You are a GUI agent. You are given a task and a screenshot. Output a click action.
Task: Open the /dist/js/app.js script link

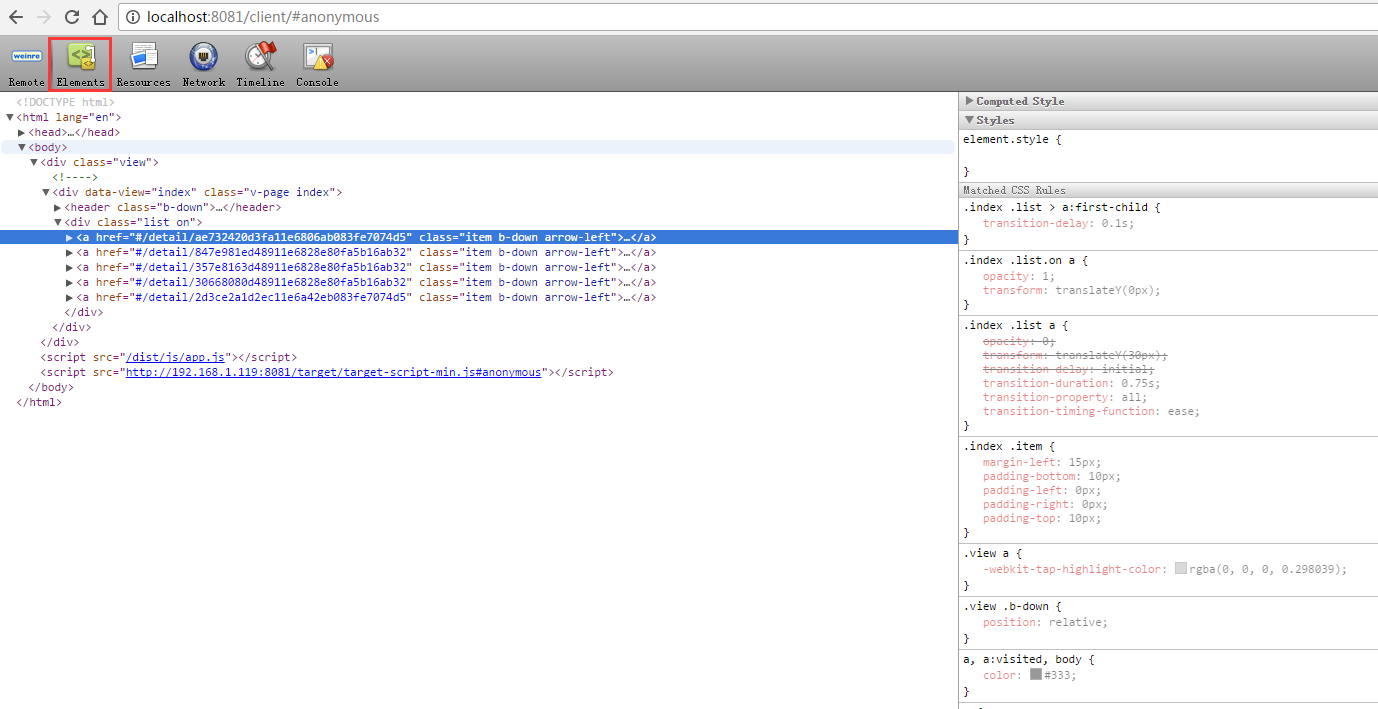(x=176, y=357)
